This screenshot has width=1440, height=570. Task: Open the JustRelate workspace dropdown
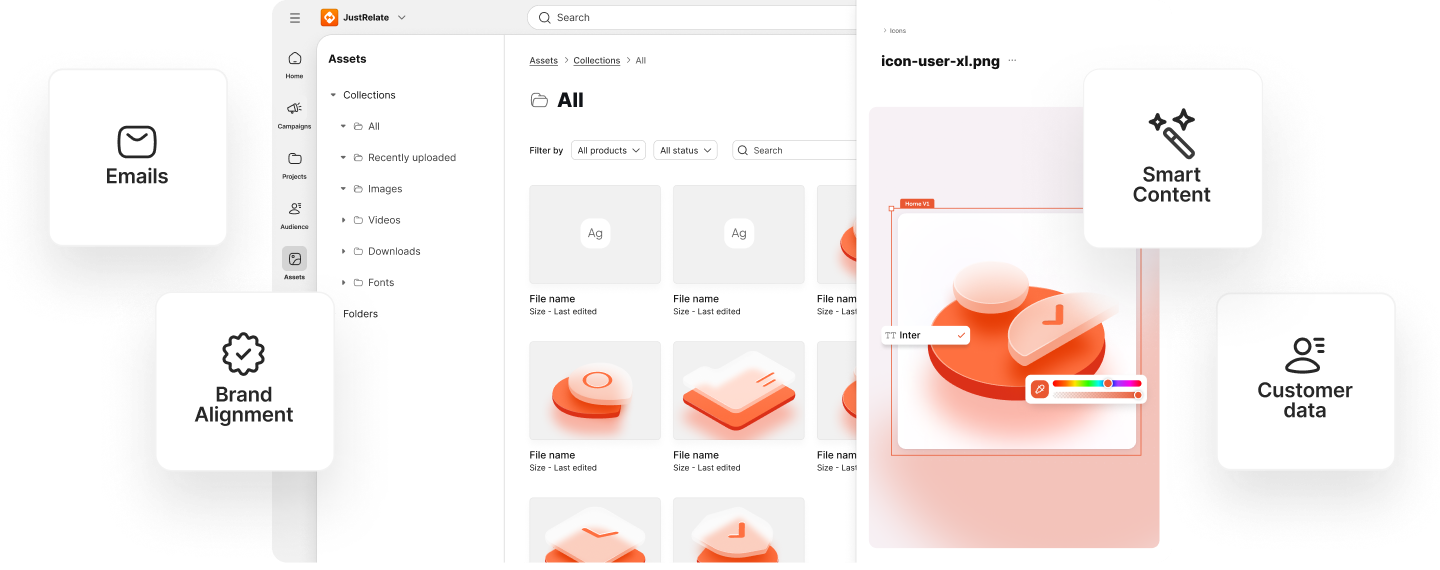(x=402, y=18)
